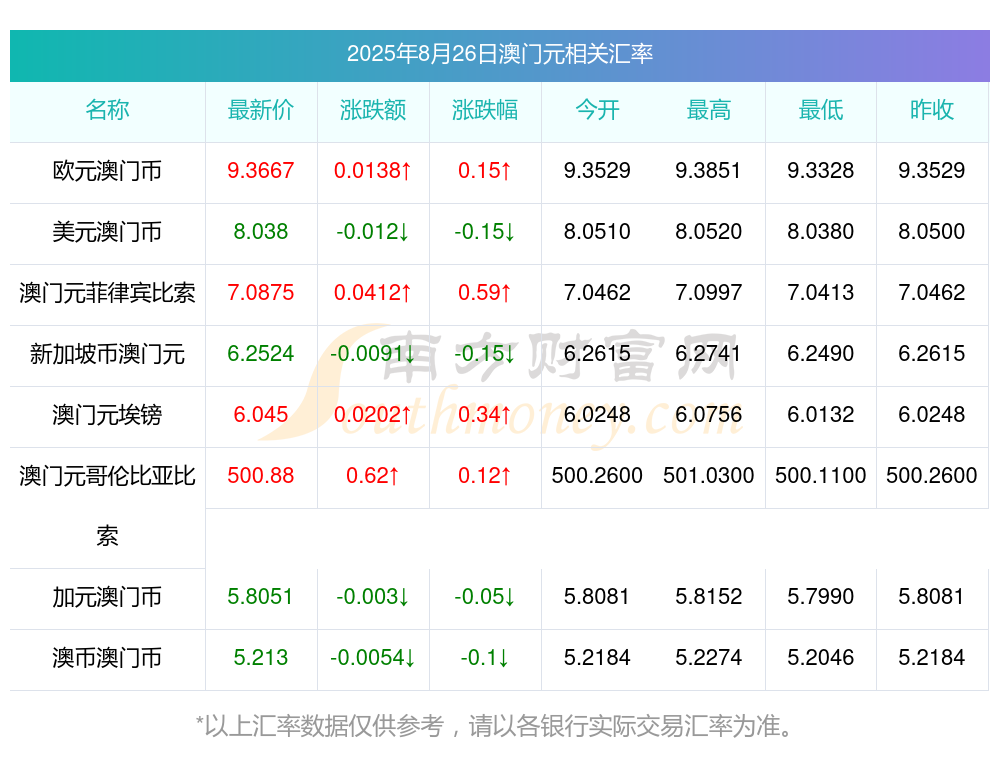Viewport: 1000px width, 757px height.
Task: Select latest price 8.038
Action: pos(261,231)
